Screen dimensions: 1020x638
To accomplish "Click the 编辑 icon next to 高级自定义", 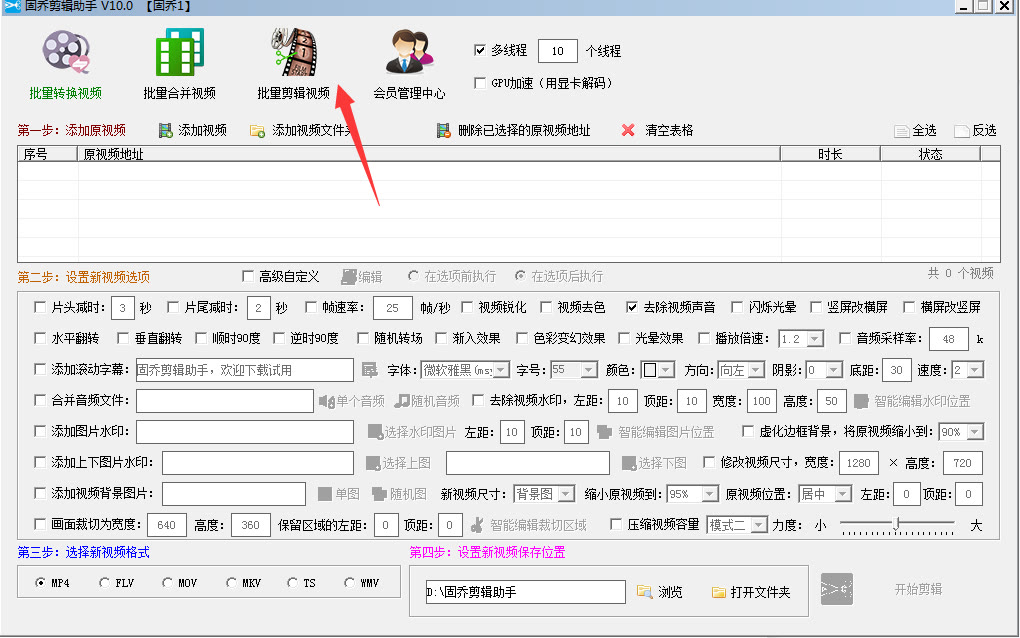I will [x=349, y=276].
